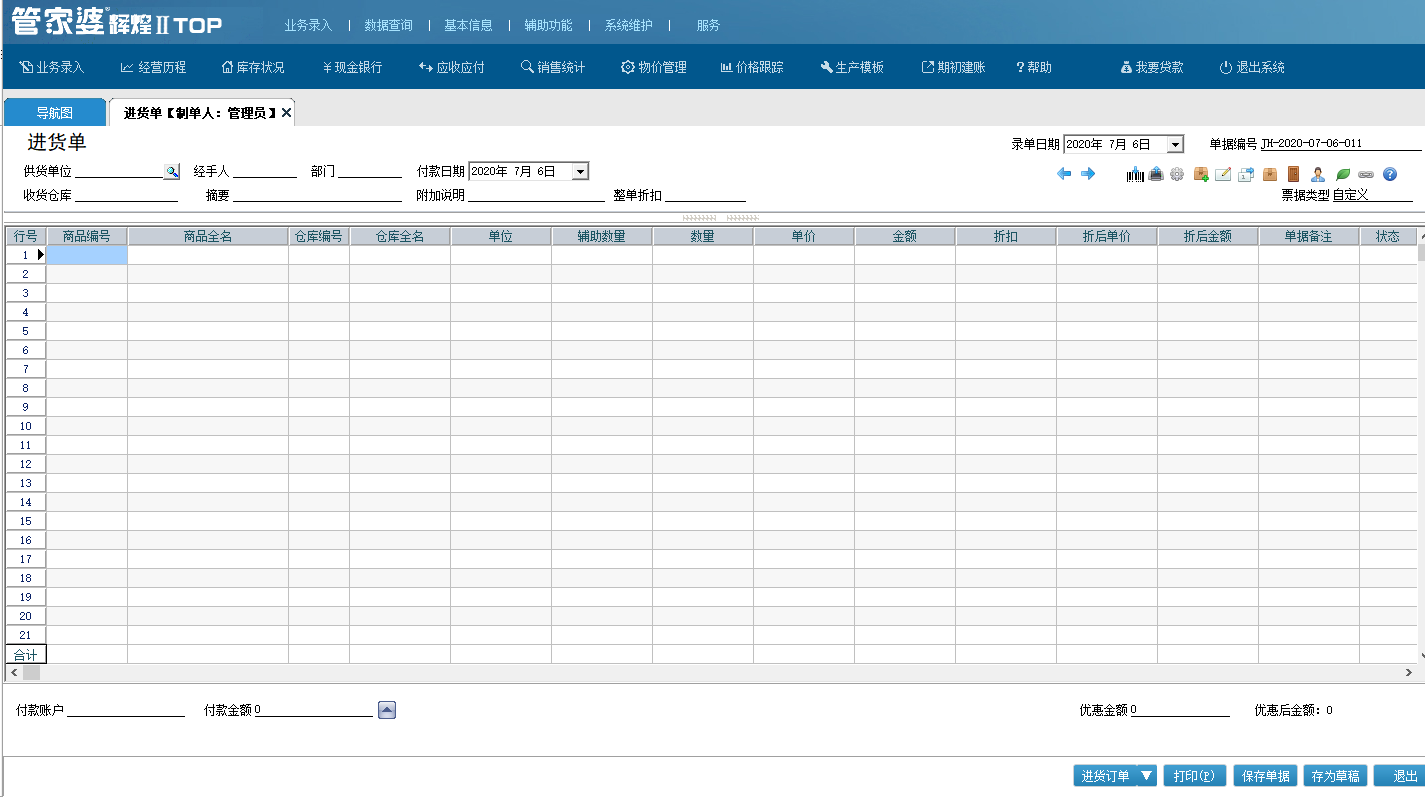Click the copy pages icon with arrow
The image size is (1425, 797).
[x=1246, y=174]
